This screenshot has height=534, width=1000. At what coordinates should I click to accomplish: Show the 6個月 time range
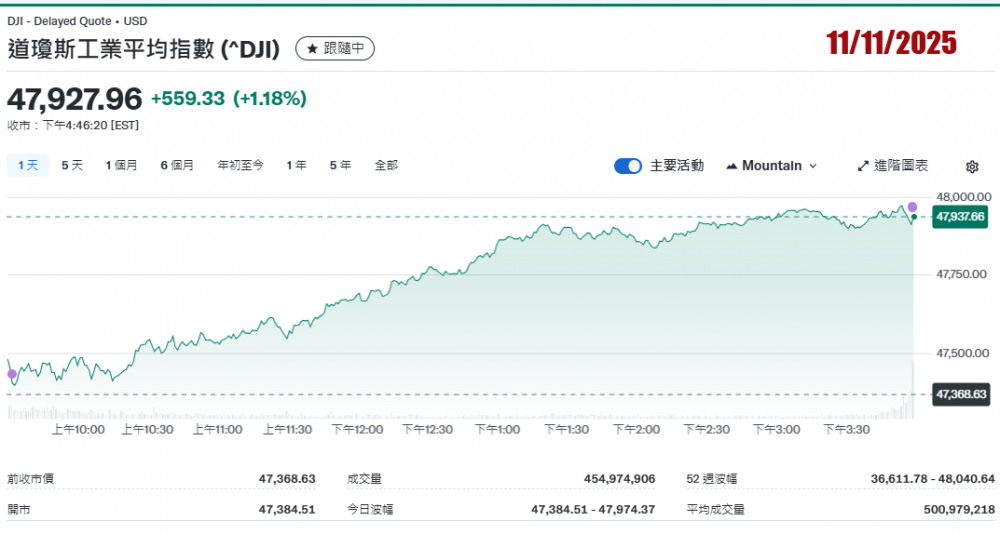click(177, 165)
